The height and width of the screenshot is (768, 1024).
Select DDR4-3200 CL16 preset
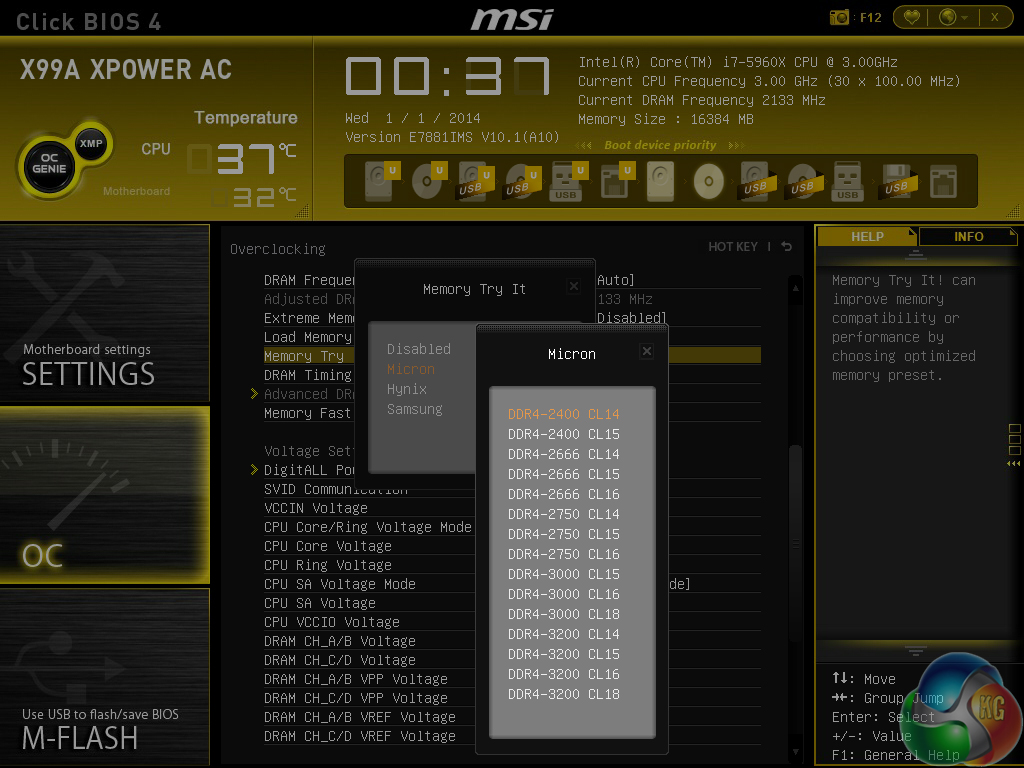pos(564,674)
